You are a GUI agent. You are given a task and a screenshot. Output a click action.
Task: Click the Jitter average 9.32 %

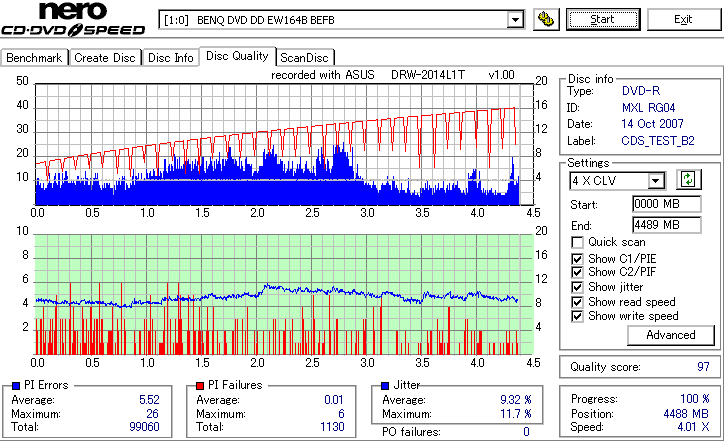click(516, 399)
